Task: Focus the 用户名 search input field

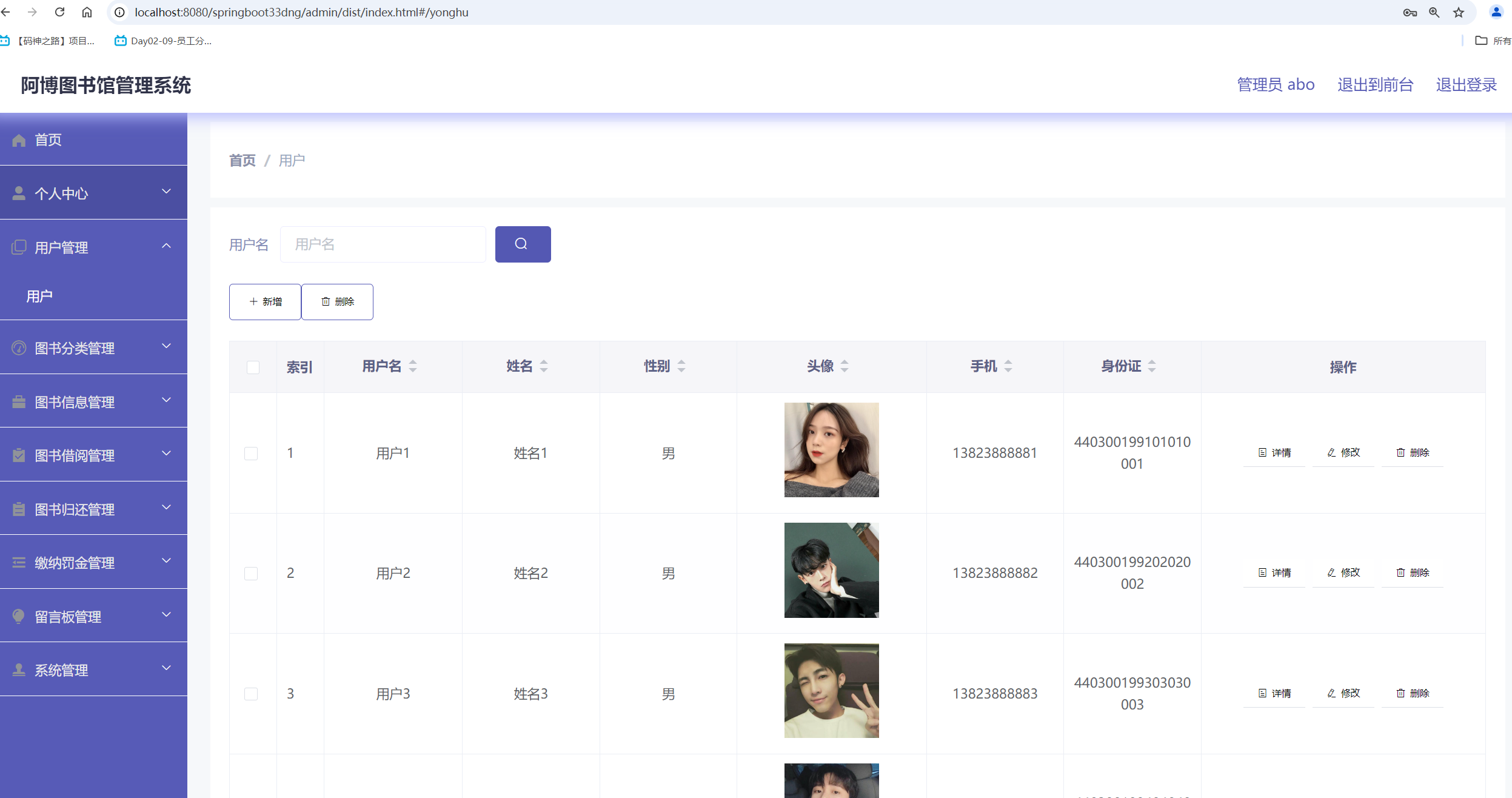Action: coord(383,244)
